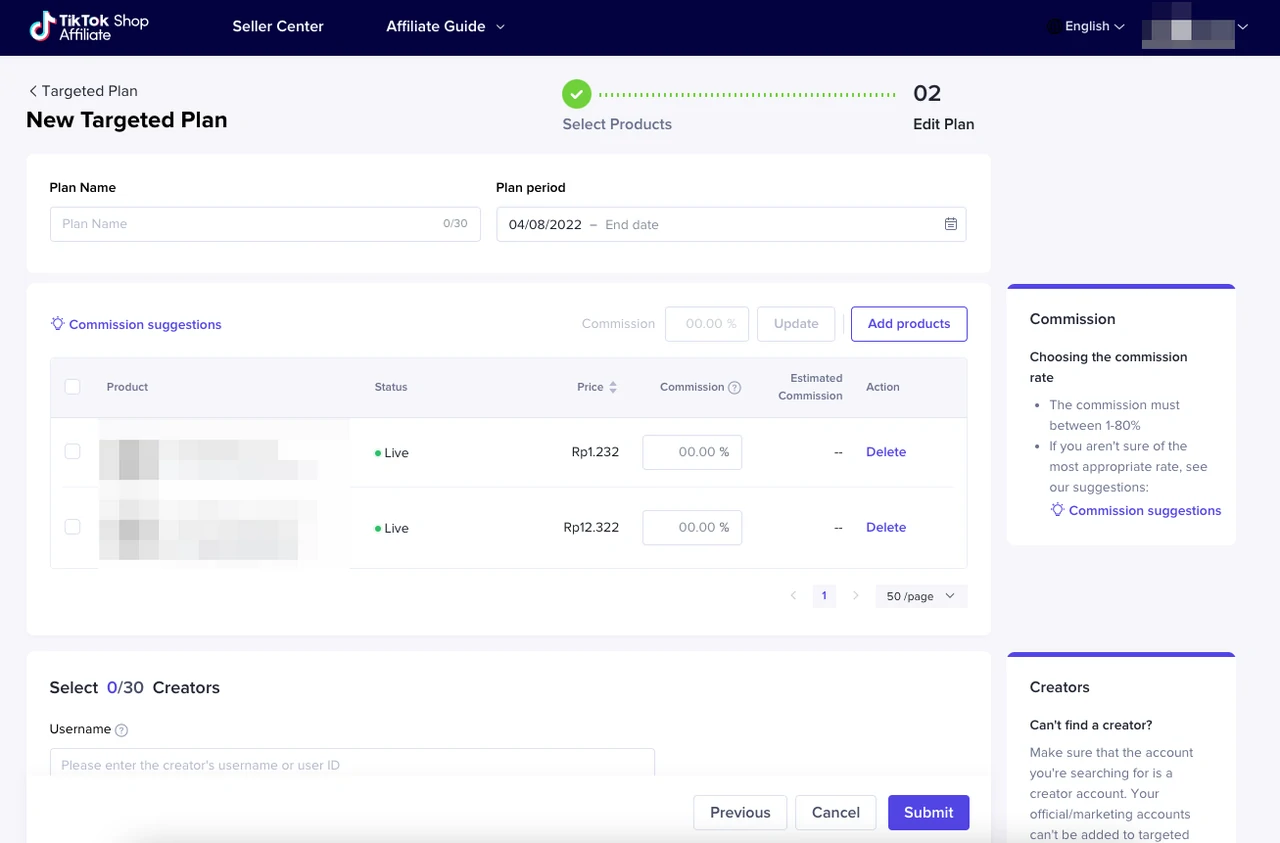The width and height of the screenshot is (1280, 843).
Task: Click the Add products button
Action: (908, 324)
